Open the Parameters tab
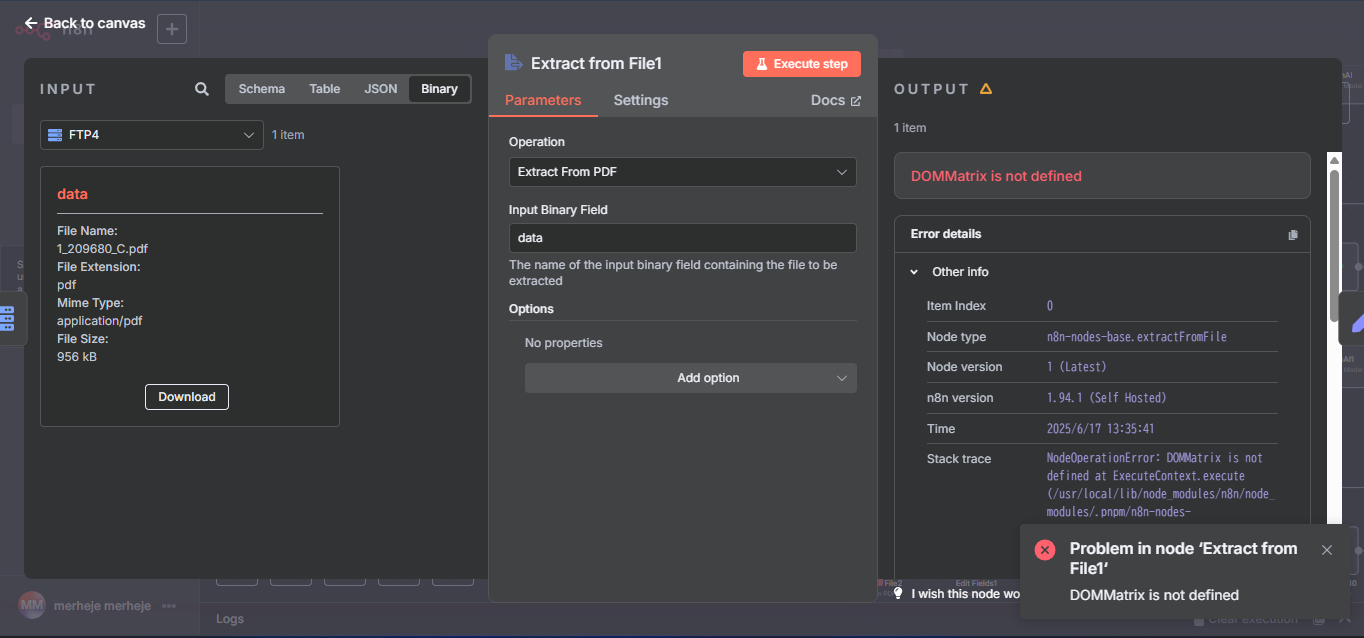 pyautogui.click(x=543, y=100)
